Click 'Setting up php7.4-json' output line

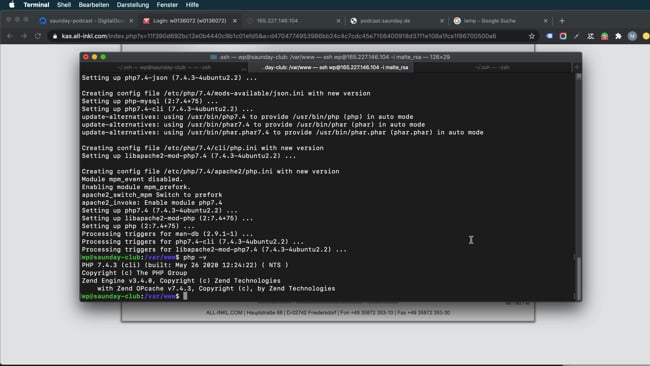click(169, 78)
